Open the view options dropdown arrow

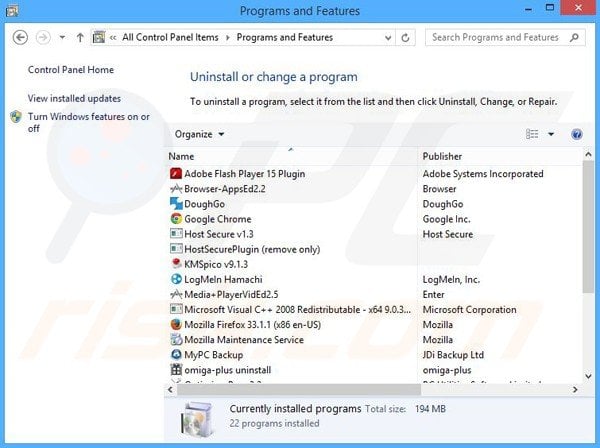click(551, 134)
